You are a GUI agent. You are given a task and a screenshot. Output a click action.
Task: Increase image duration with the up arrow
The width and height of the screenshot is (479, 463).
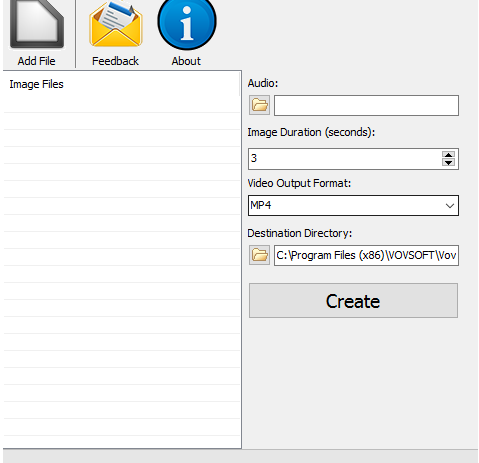click(448, 155)
